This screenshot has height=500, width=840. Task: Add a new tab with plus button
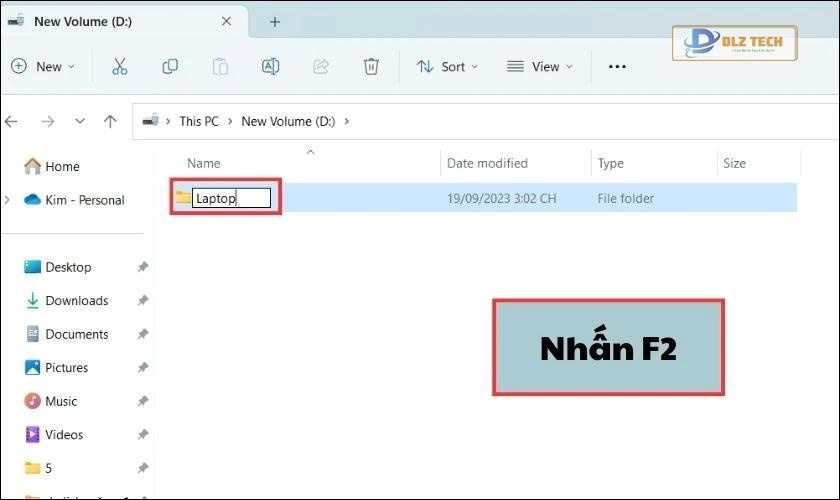click(275, 21)
